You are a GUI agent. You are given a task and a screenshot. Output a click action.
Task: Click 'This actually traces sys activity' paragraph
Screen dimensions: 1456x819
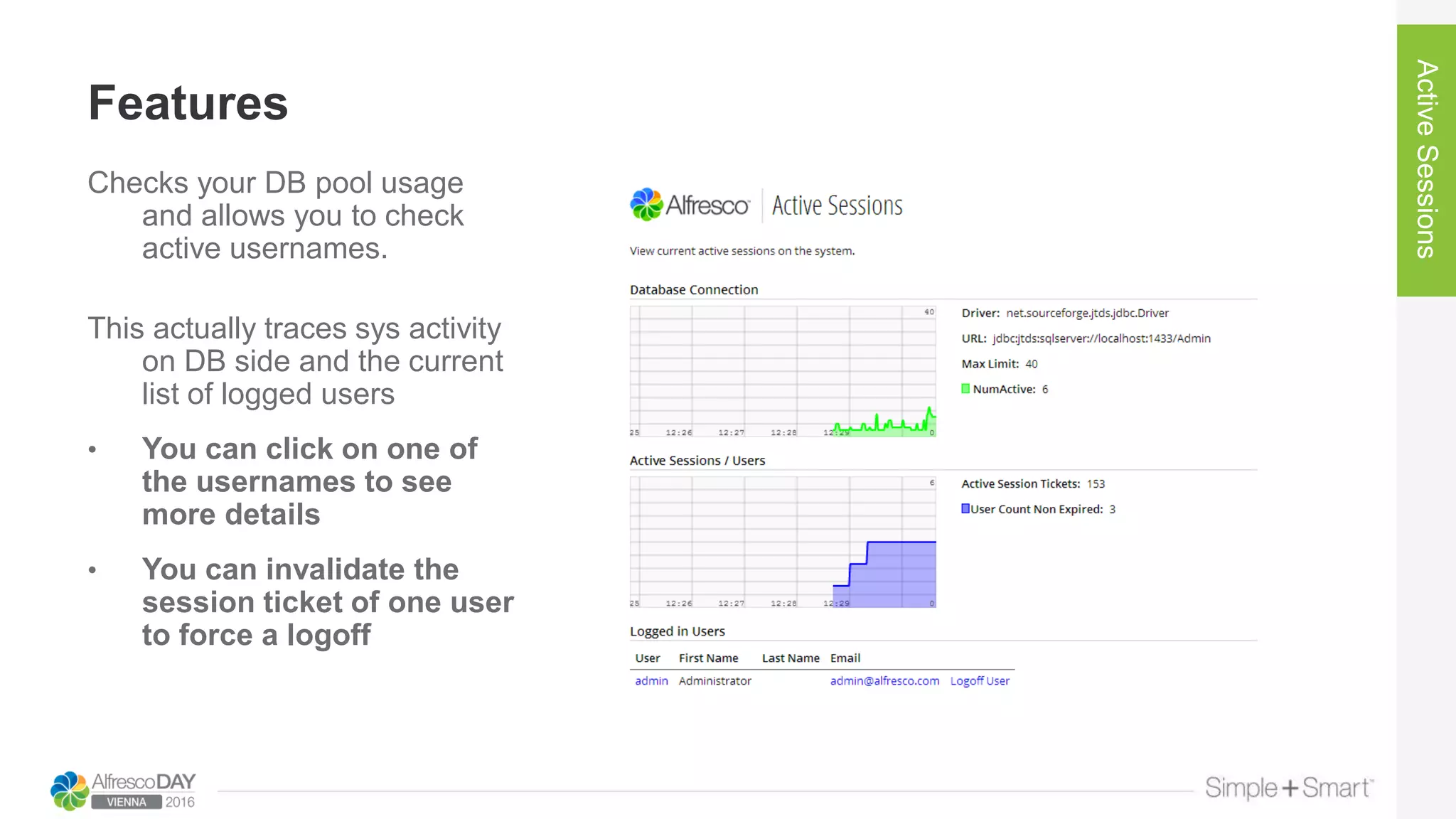click(295, 361)
